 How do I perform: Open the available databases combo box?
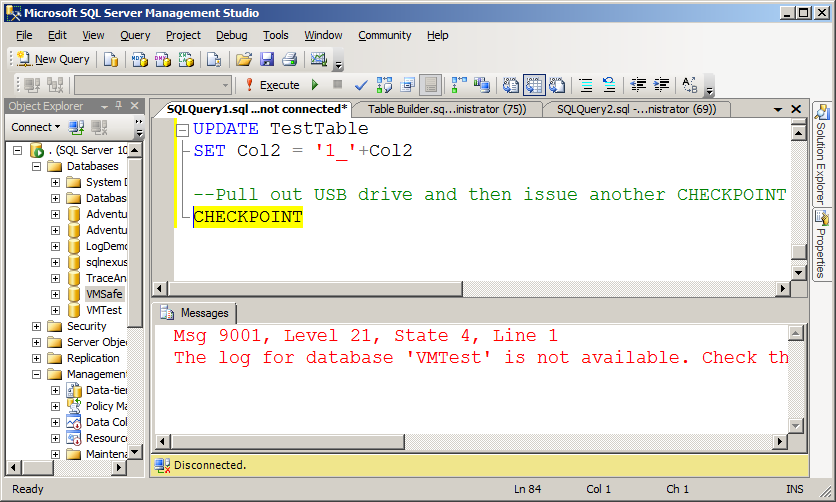tap(153, 85)
